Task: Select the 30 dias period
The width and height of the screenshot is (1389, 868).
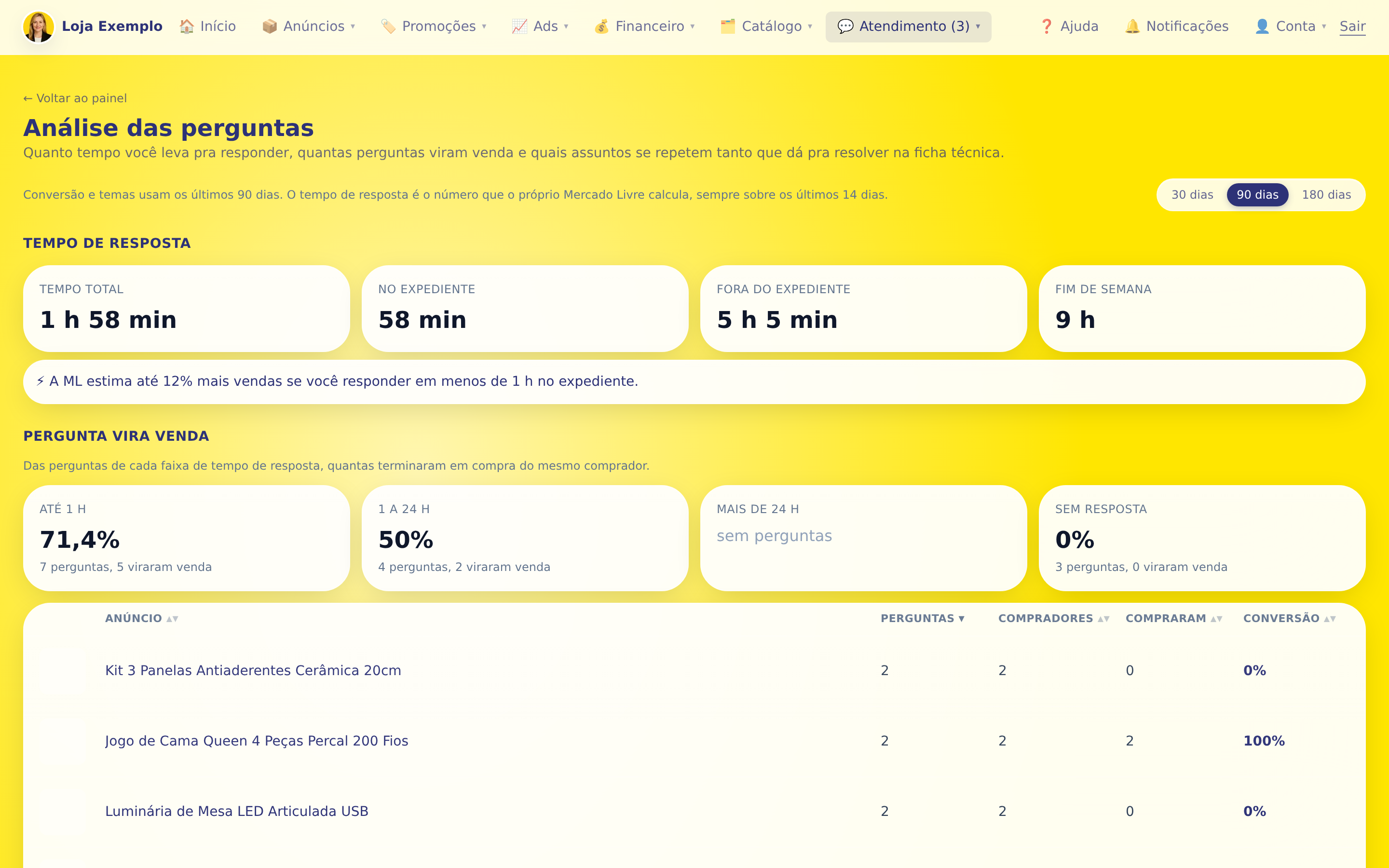Action: point(1192,195)
